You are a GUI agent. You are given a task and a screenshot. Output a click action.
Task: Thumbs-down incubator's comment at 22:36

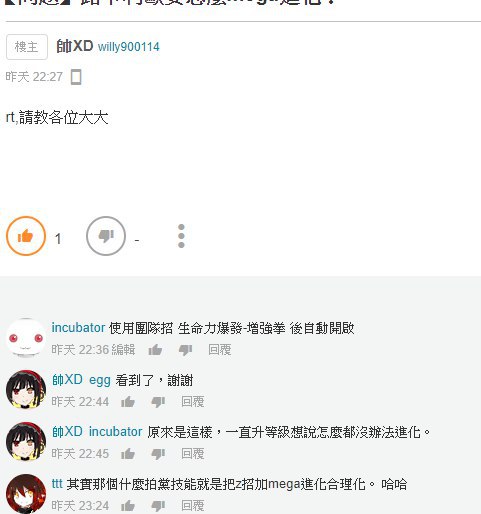[185, 350]
